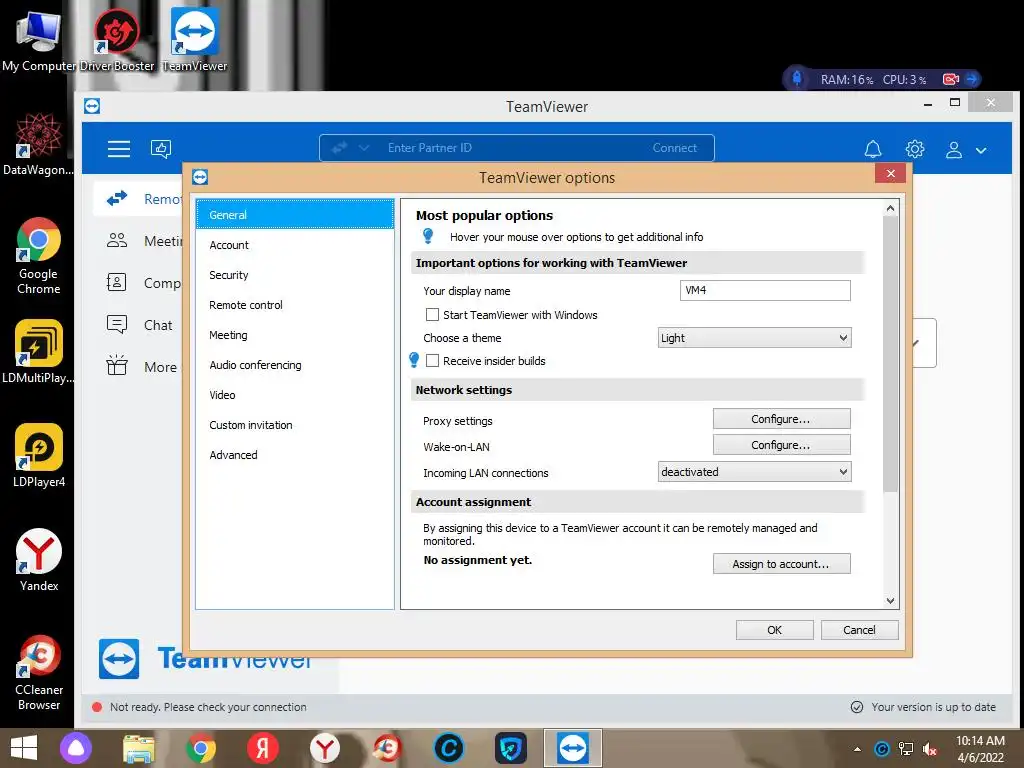Enable Start TeamViewer with Windows checkbox

click(432, 315)
